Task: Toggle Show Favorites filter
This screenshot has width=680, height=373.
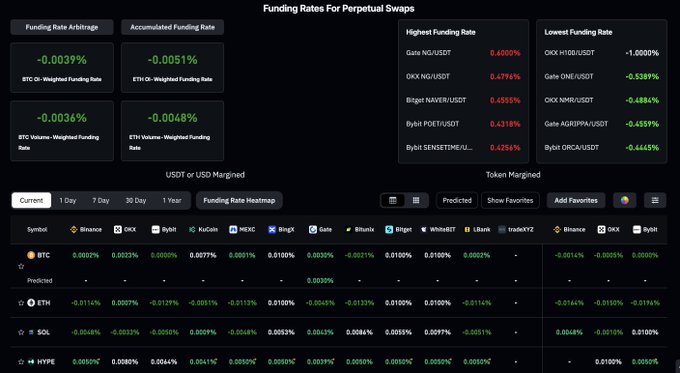Action: pyautogui.click(x=510, y=200)
